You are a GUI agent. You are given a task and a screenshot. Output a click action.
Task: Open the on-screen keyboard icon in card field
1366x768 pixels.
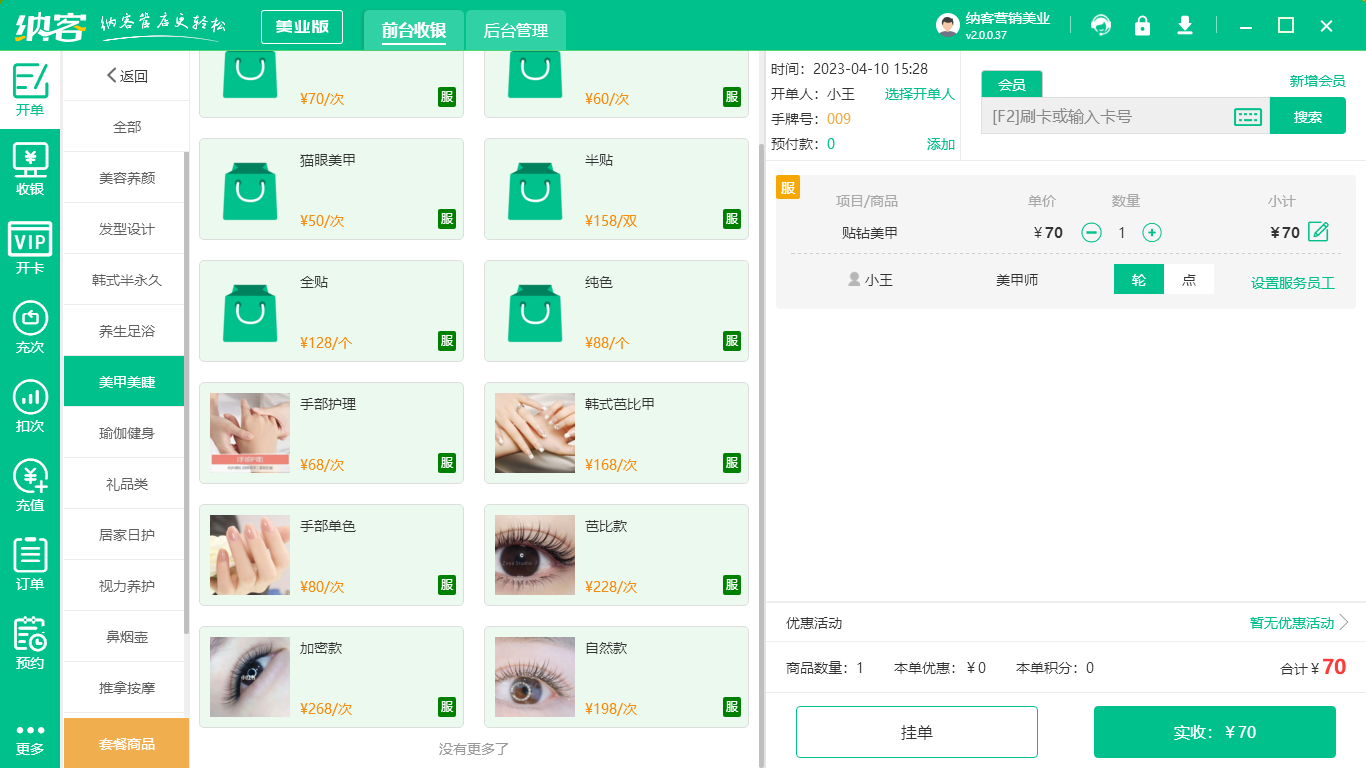[x=1247, y=116]
